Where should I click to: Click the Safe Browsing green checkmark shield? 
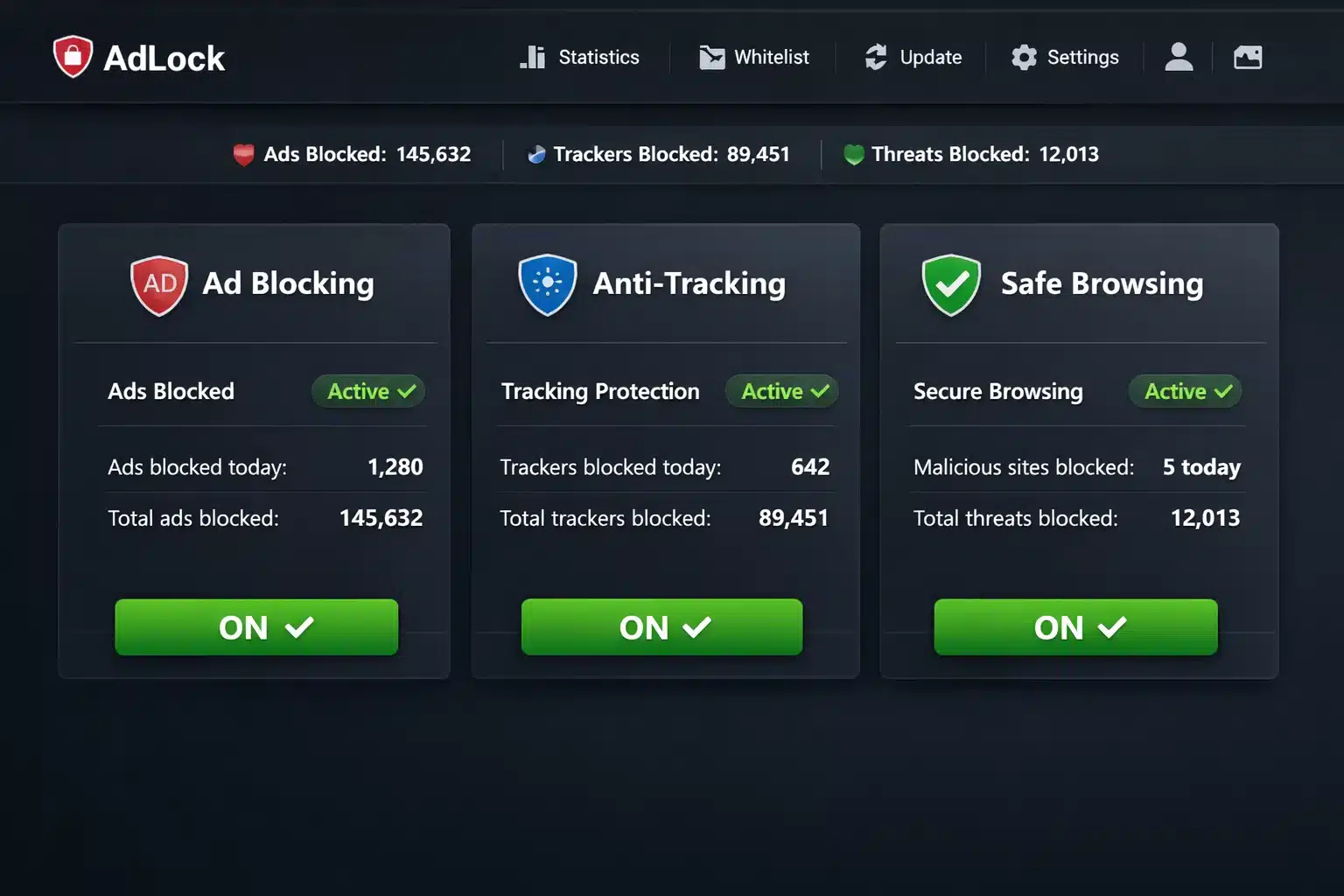point(951,283)
